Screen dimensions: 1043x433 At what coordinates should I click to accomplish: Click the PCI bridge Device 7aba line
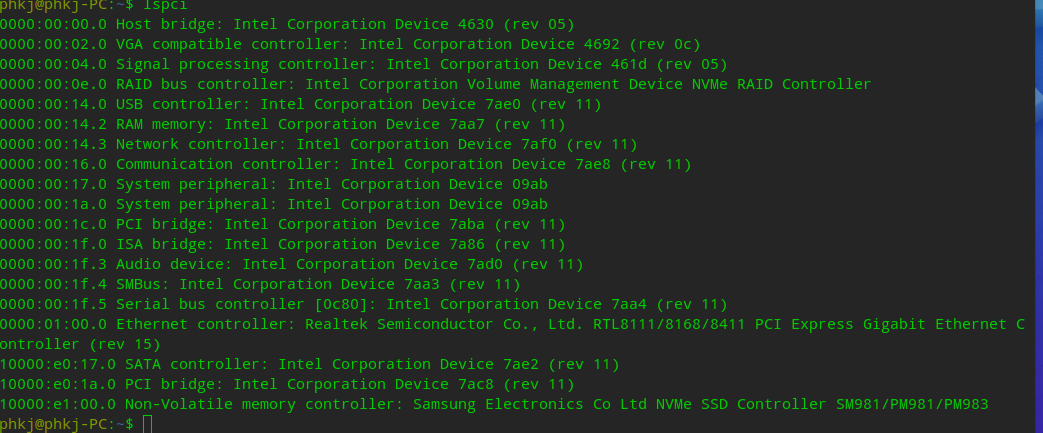tap(283, 224)
